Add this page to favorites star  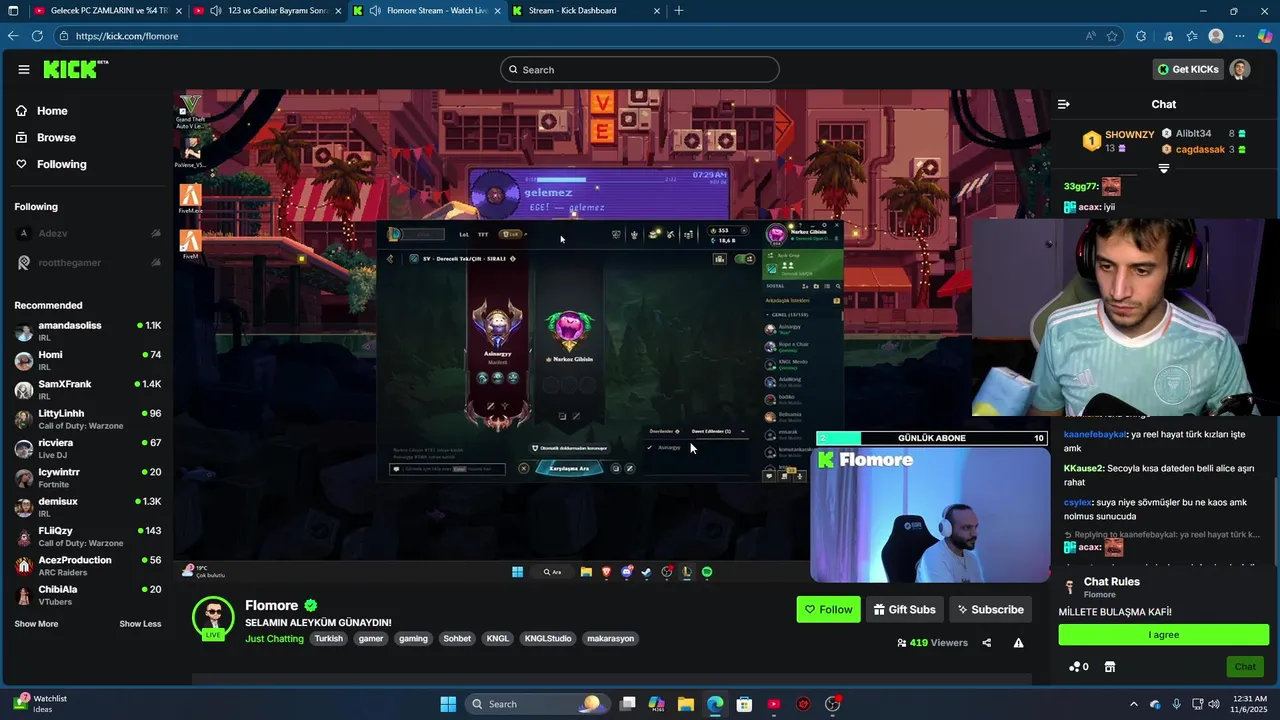coord(1112,36)
